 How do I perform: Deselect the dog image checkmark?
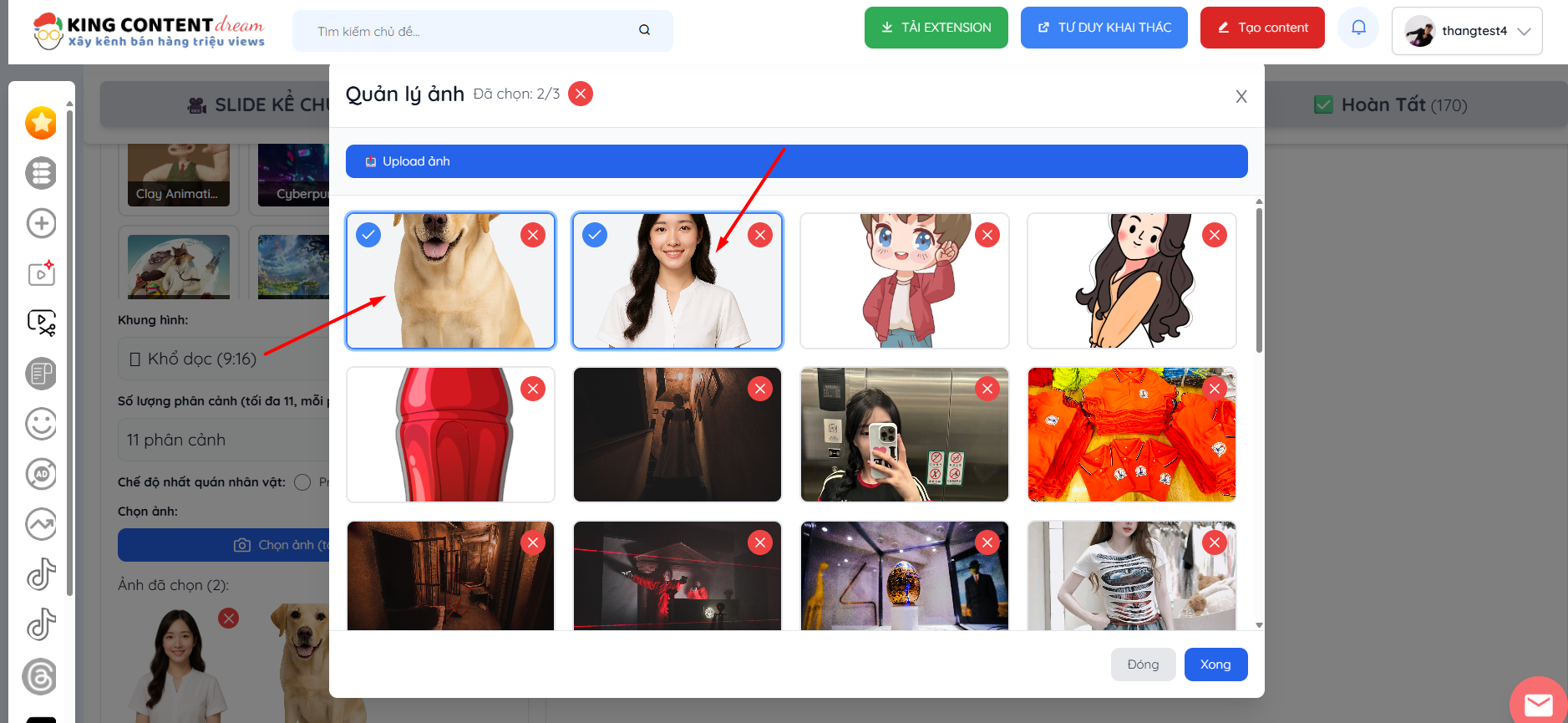click(368, 235)
